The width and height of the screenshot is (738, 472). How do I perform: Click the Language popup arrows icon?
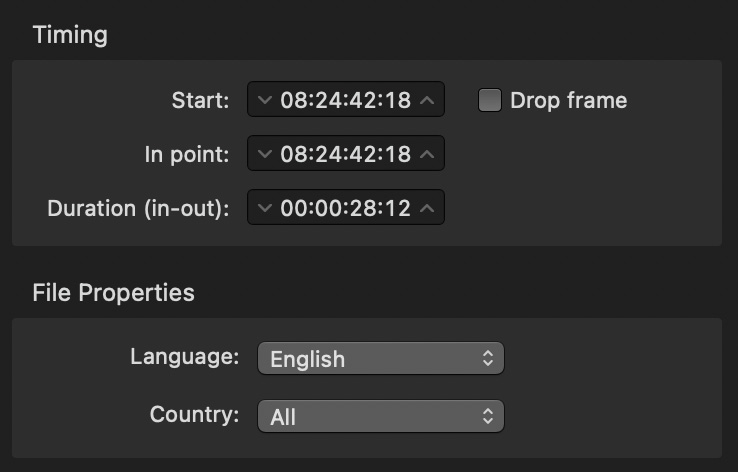tap(488, 359)
